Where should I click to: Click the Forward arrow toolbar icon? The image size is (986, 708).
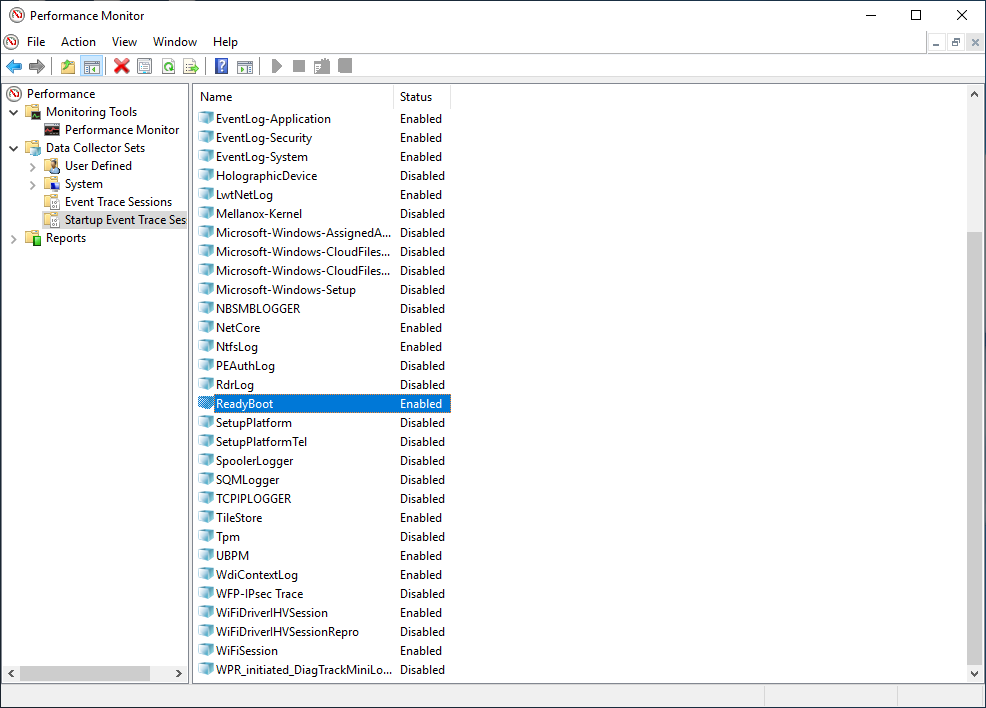(37, 66)
